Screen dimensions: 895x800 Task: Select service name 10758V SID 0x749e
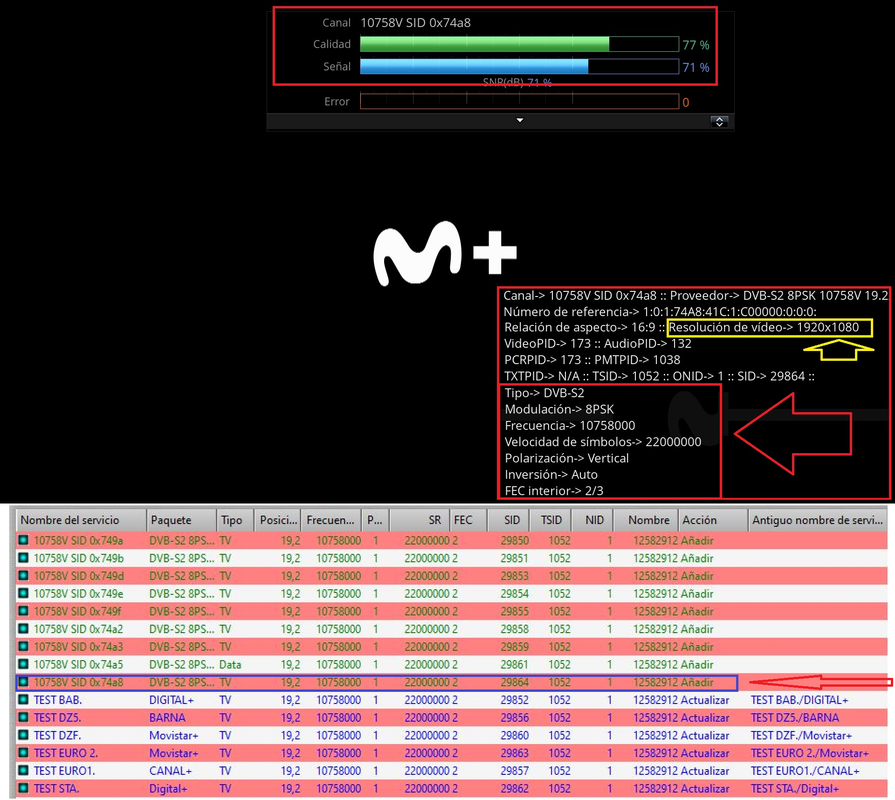(x=78, y=593)
